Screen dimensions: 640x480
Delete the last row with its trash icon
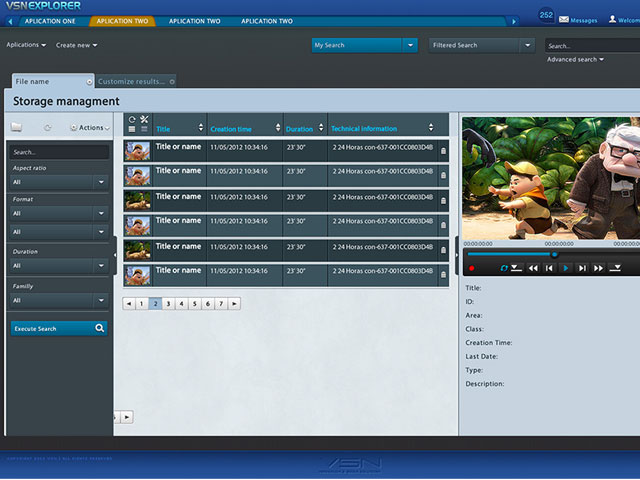pos(443,275)
